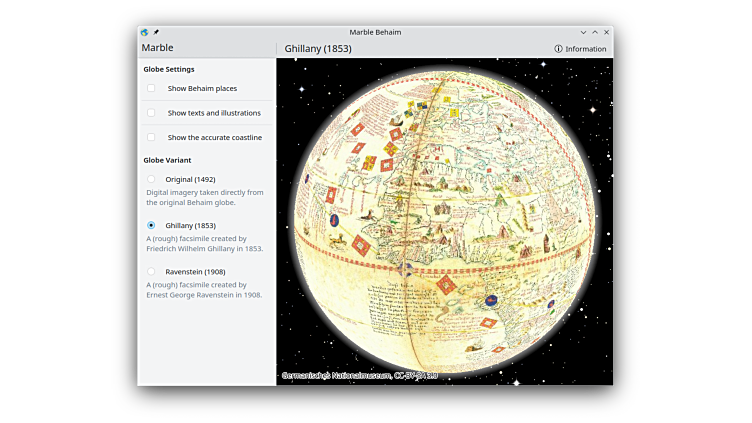Maximize the Marble Behaim window

coord(595,32)
